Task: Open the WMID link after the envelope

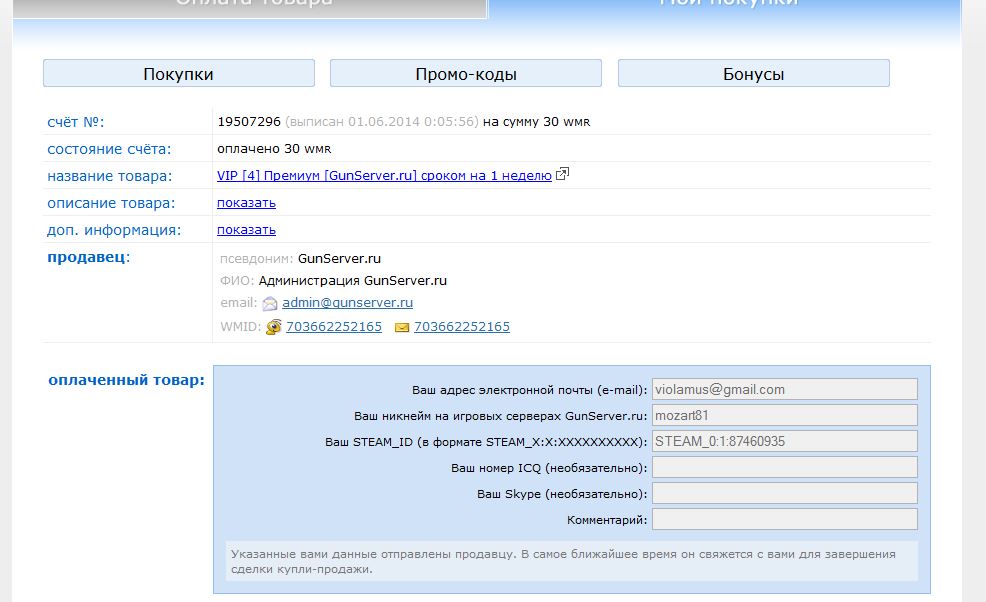Action: [x=462, y=327]
